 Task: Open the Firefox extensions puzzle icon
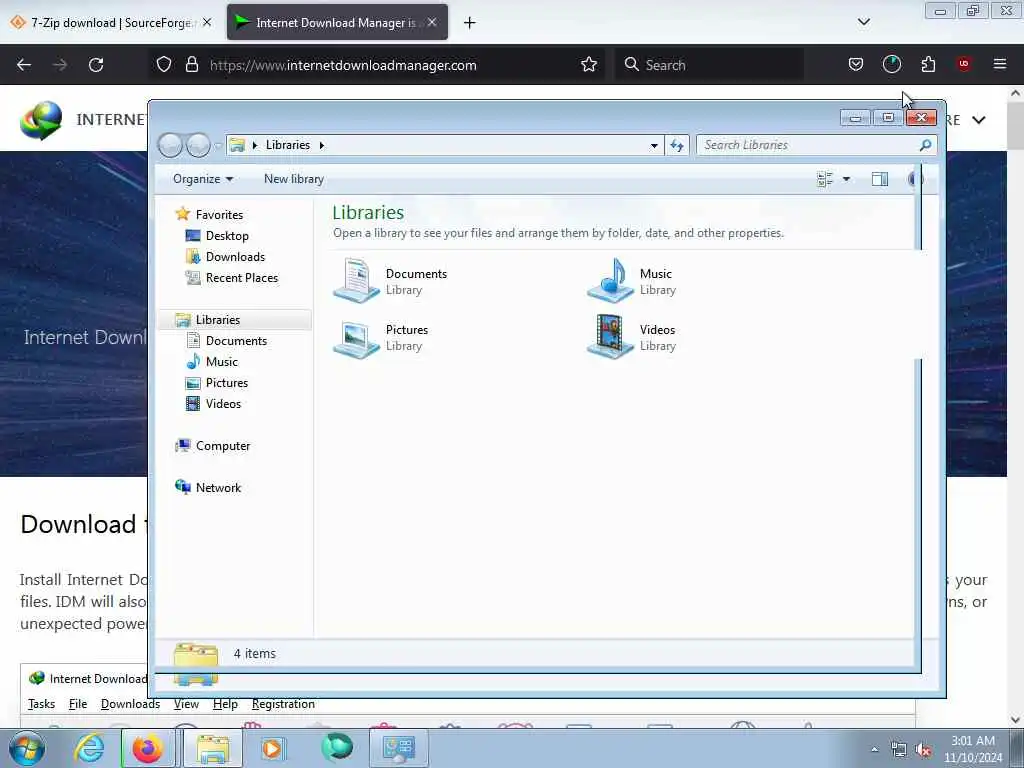[x=928, y=64]
